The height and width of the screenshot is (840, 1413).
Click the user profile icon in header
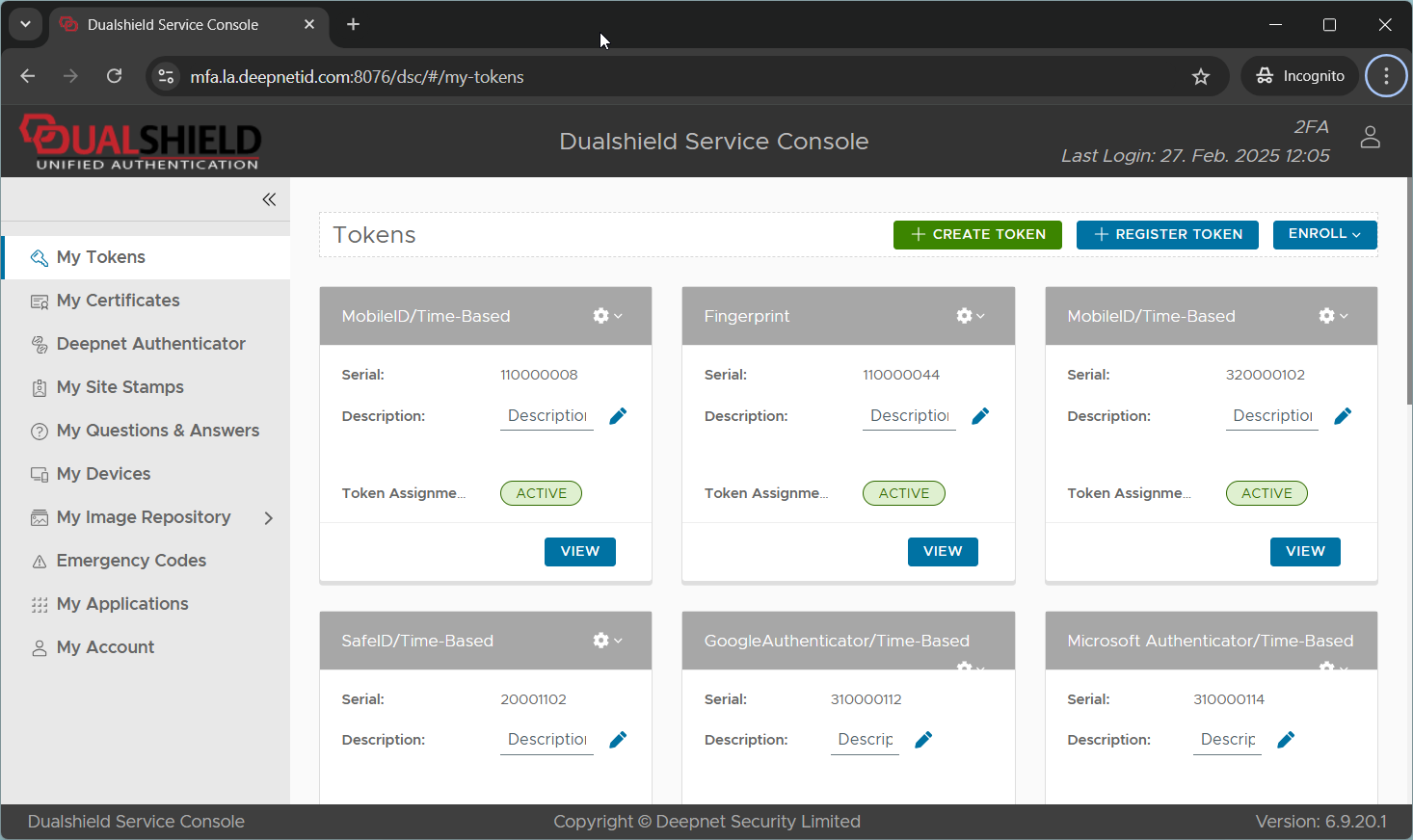pyautogui.click(x=1370, y=138)
